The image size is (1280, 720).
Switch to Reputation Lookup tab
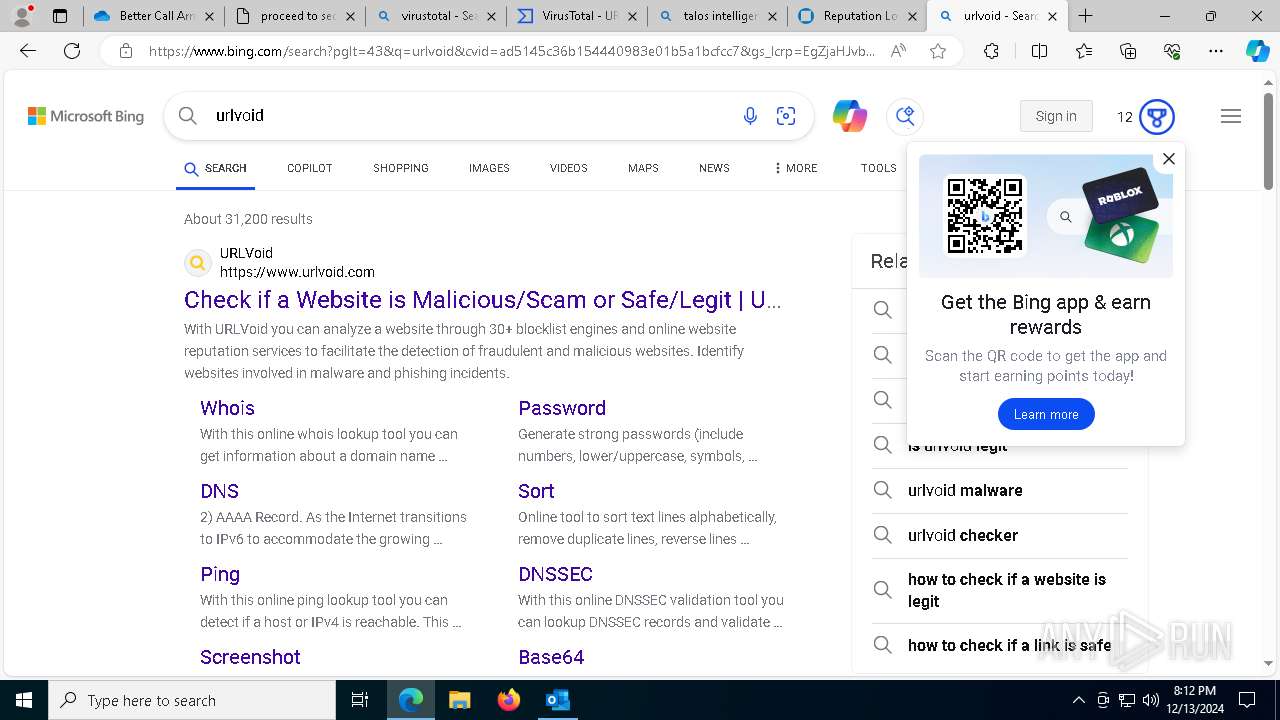(857, 16)
